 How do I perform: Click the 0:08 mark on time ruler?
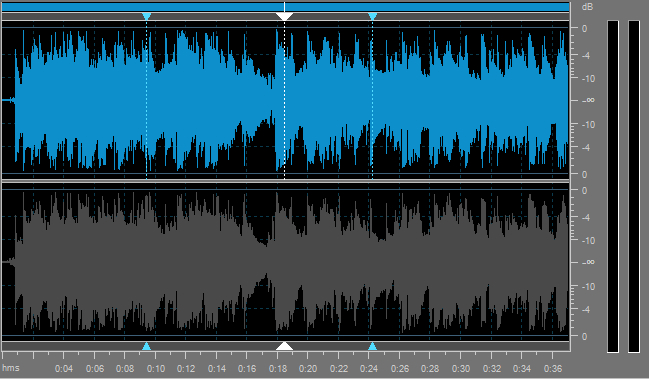click(125, 368)
